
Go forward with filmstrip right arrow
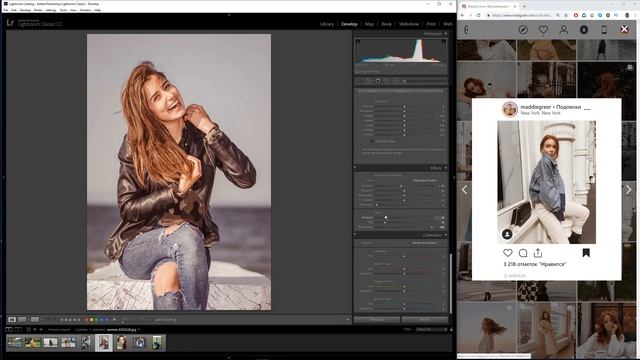(x=41, y=329)
